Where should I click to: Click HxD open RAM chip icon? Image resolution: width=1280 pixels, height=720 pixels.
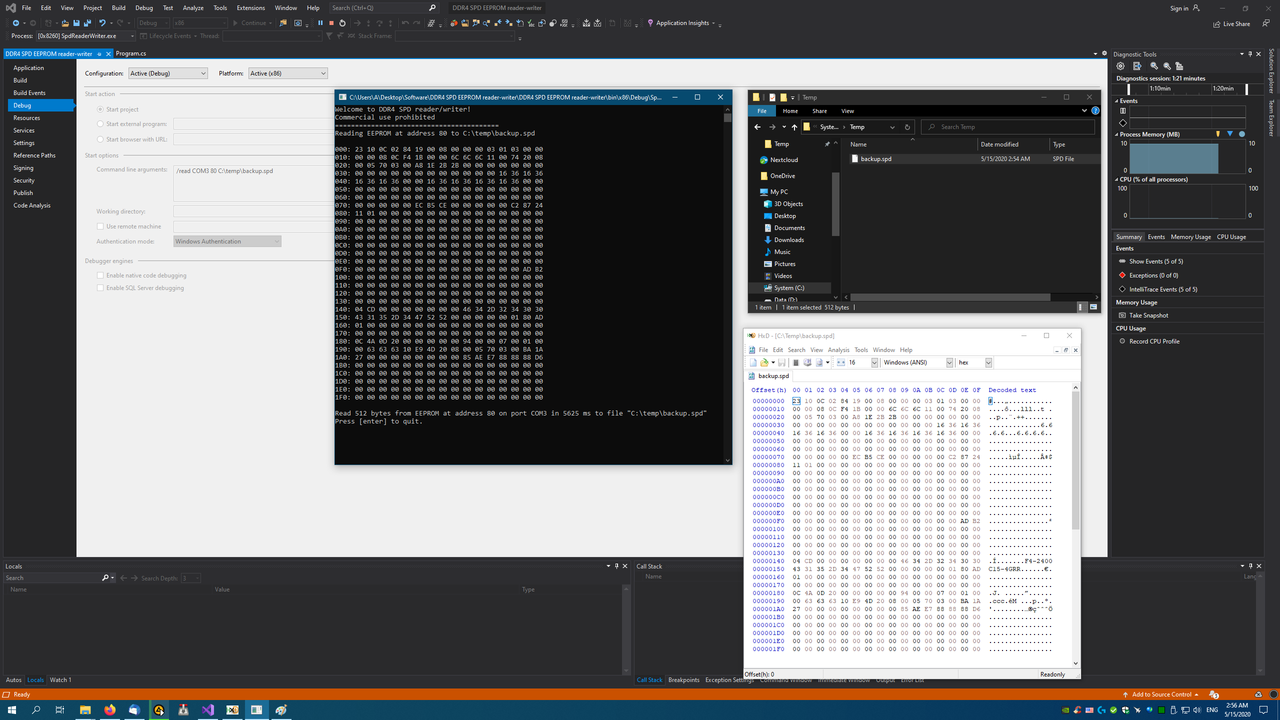coord(796,362)
